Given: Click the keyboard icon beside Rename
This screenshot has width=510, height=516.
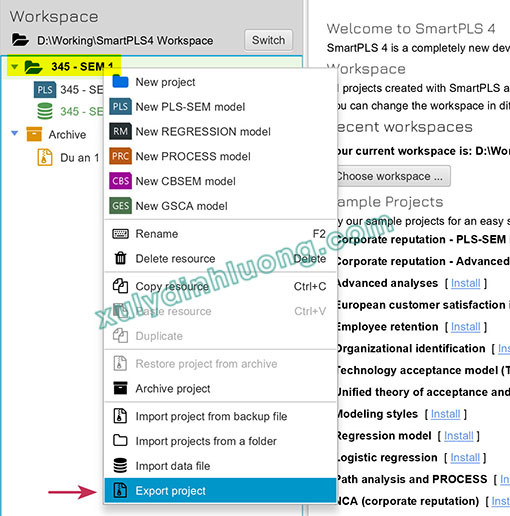Looking at the screenshot, I should 120,234.
